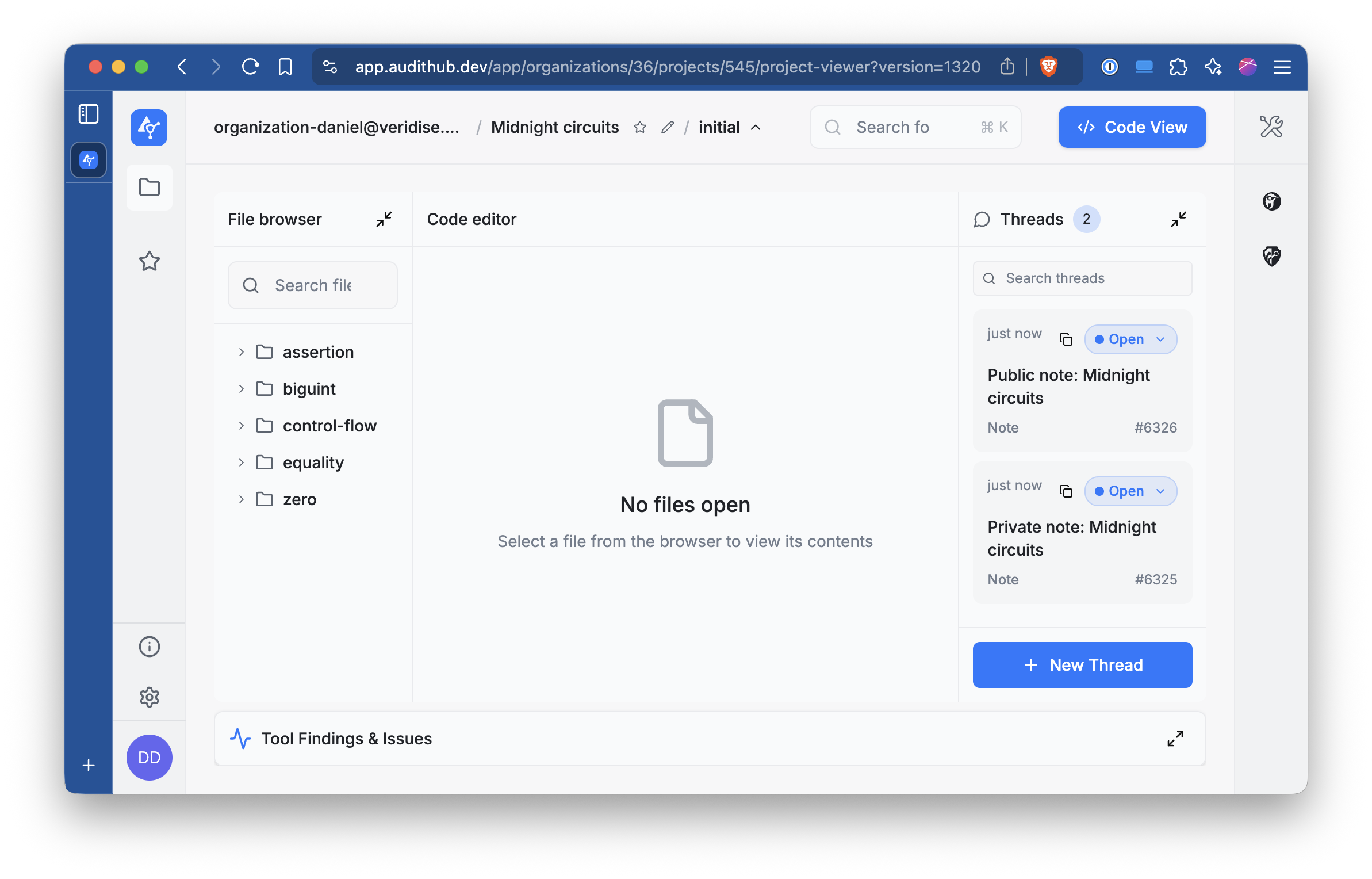Copy link on thread #6325
The image size is (1372, 879).
click(x=1067, y=491)
